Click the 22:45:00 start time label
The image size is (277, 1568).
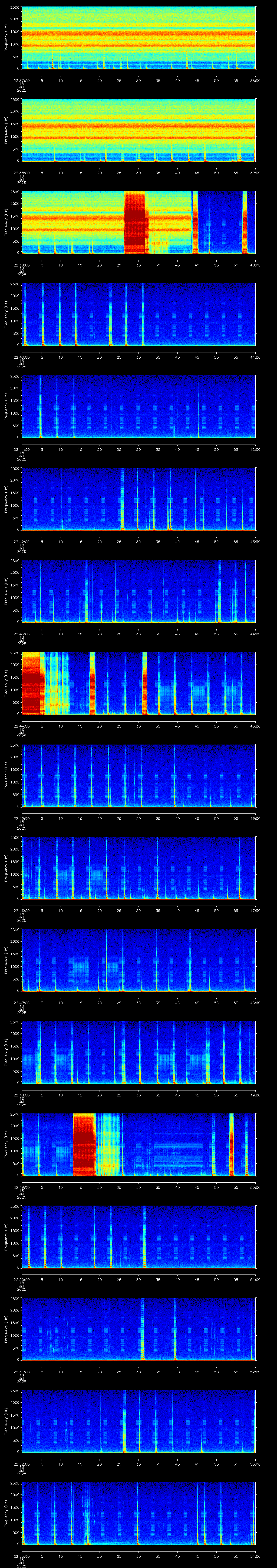(21, 818)
